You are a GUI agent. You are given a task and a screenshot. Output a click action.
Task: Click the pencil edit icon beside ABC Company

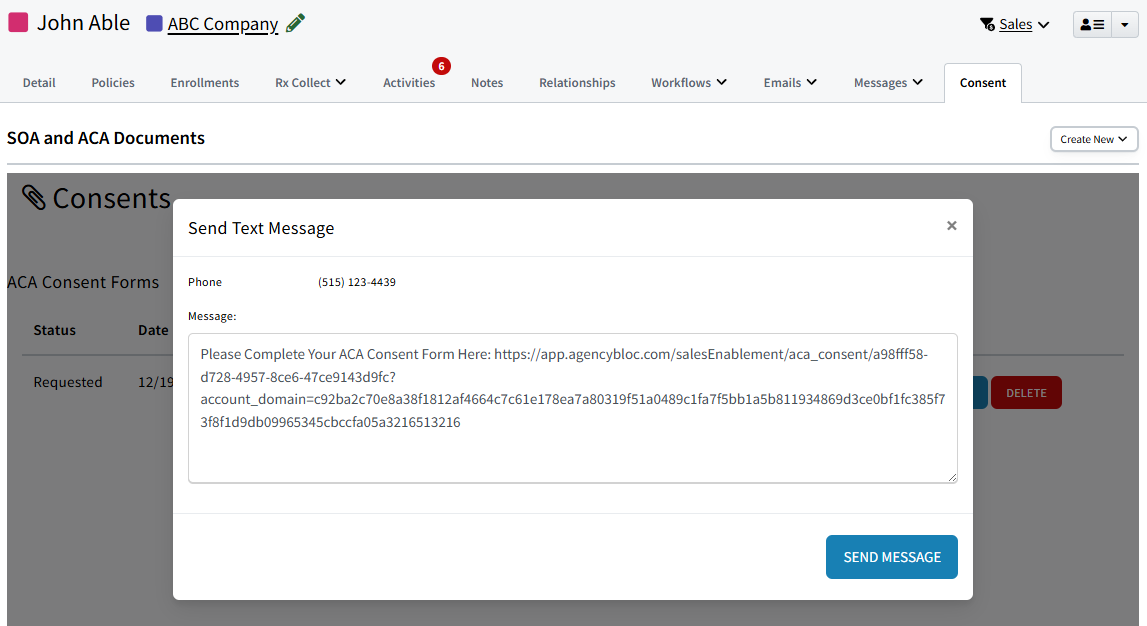(295, 22)
